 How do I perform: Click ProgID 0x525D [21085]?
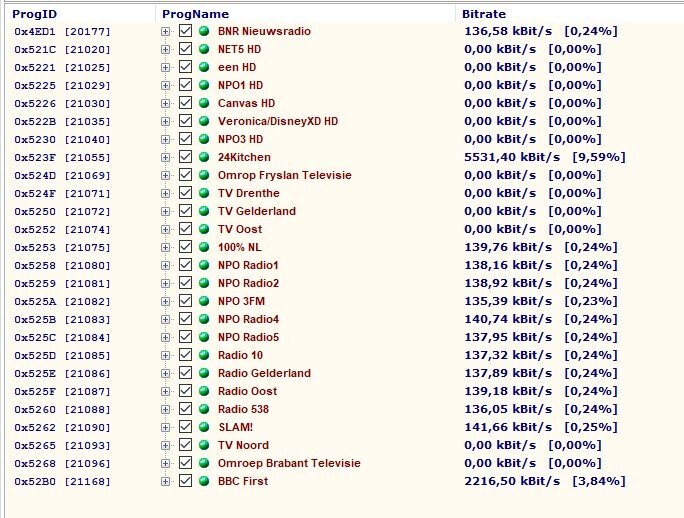pos(62,356)
